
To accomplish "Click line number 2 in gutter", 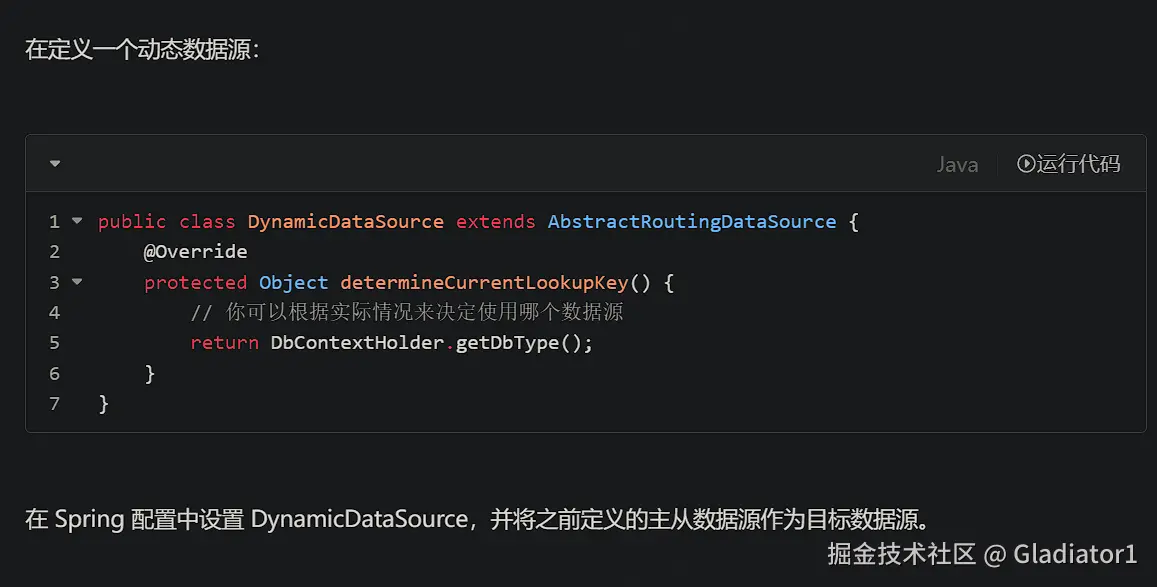I will coord(54,252).
